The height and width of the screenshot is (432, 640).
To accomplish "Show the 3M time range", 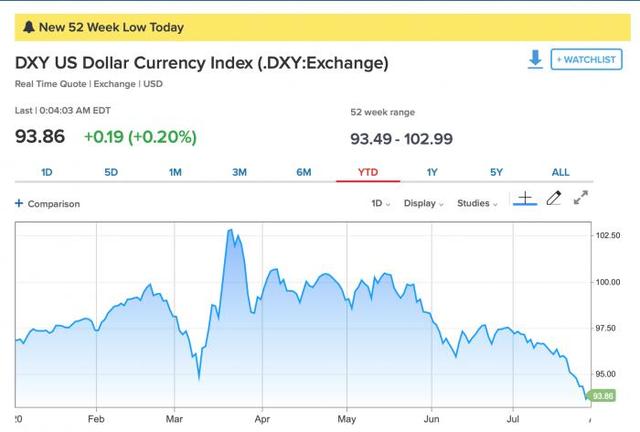I will 240,172.
